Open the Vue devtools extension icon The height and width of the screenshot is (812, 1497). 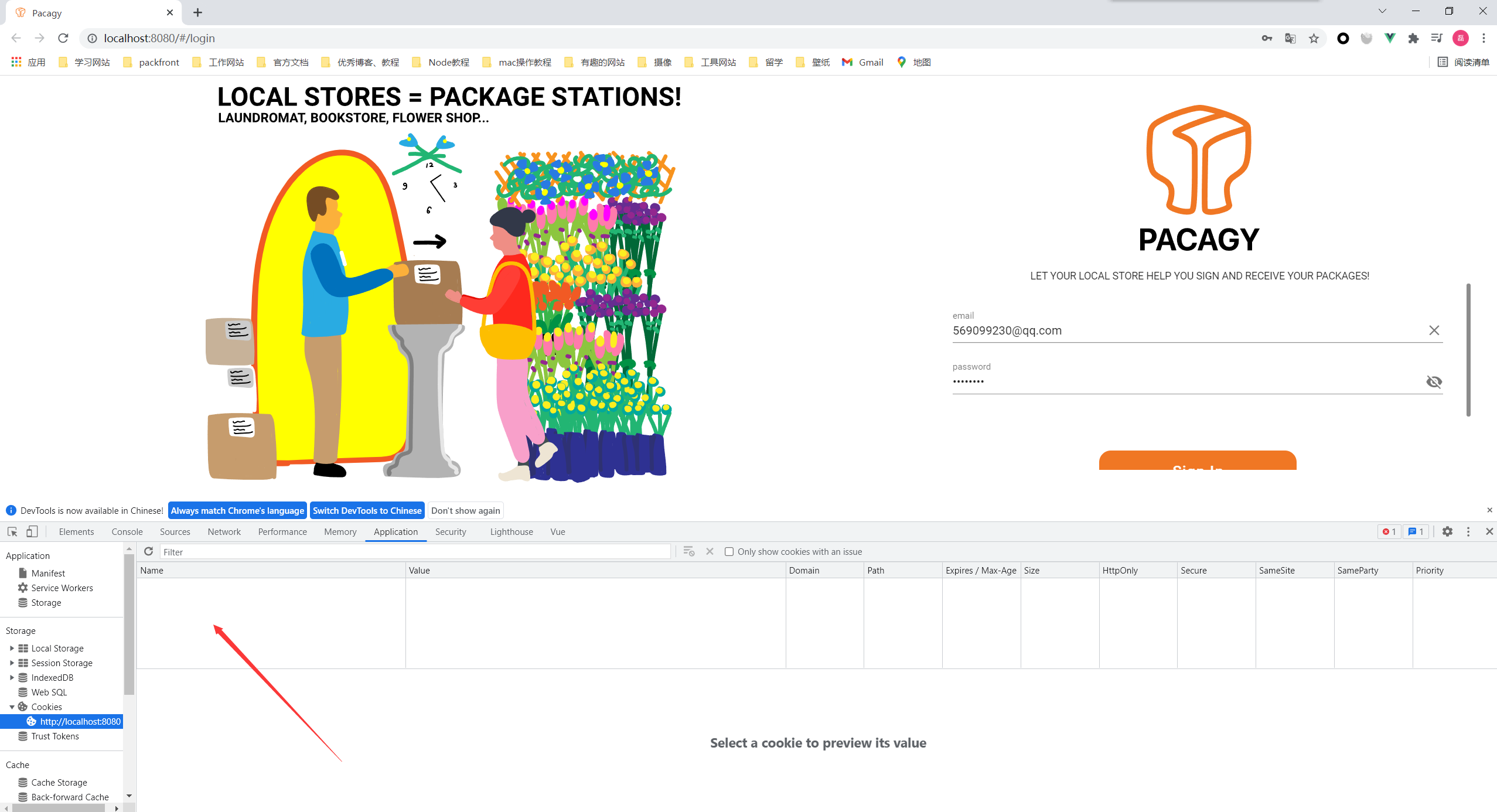1390,38
